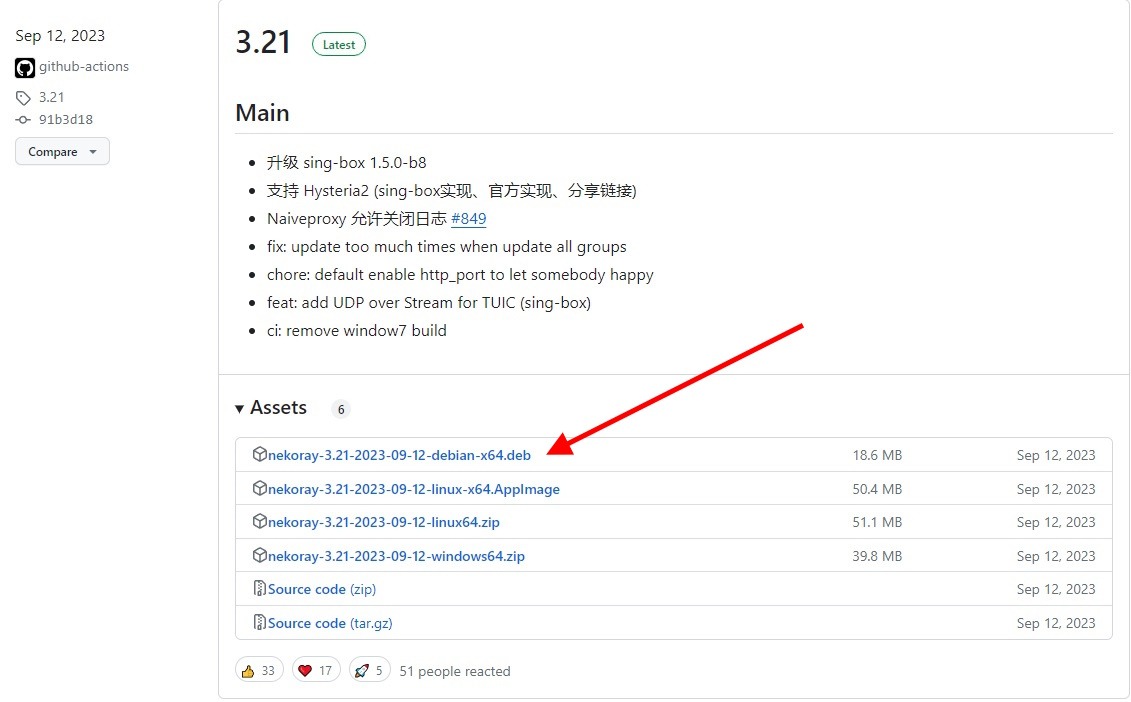1131x702 pixels.
Task: Download nekoray-3.21-2023-09-12-debian-x64.deb
Action: 399,455
